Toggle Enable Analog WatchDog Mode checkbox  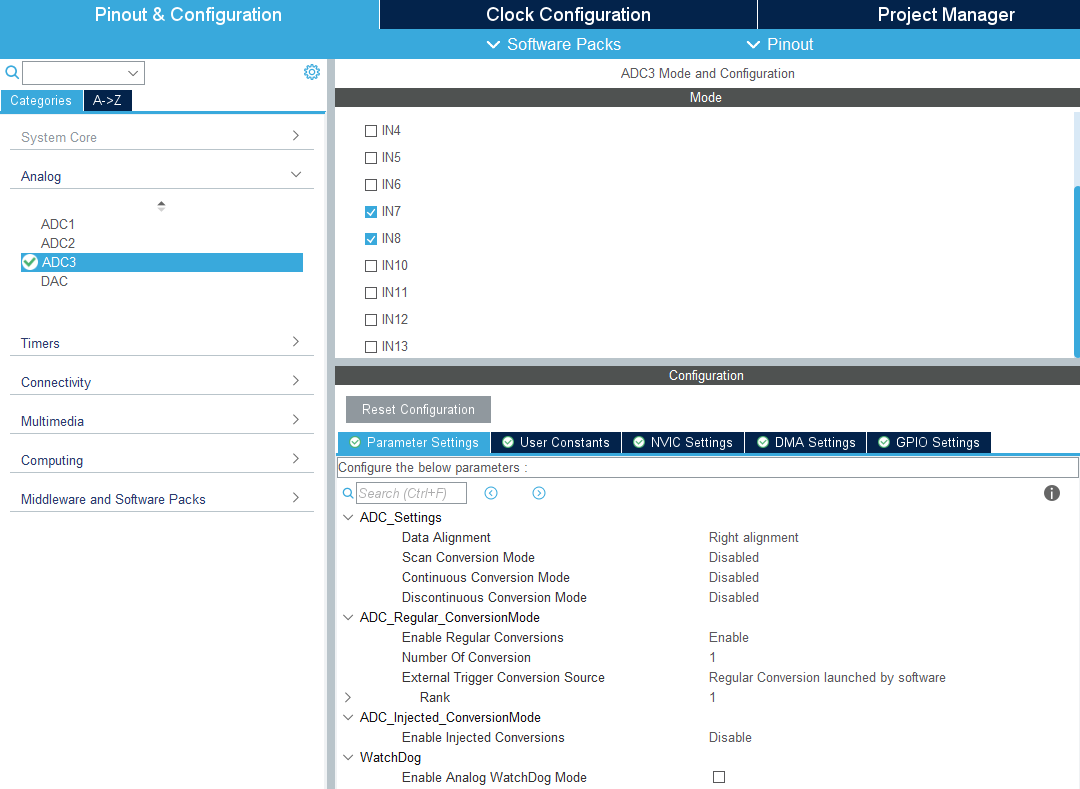[719, 777]
